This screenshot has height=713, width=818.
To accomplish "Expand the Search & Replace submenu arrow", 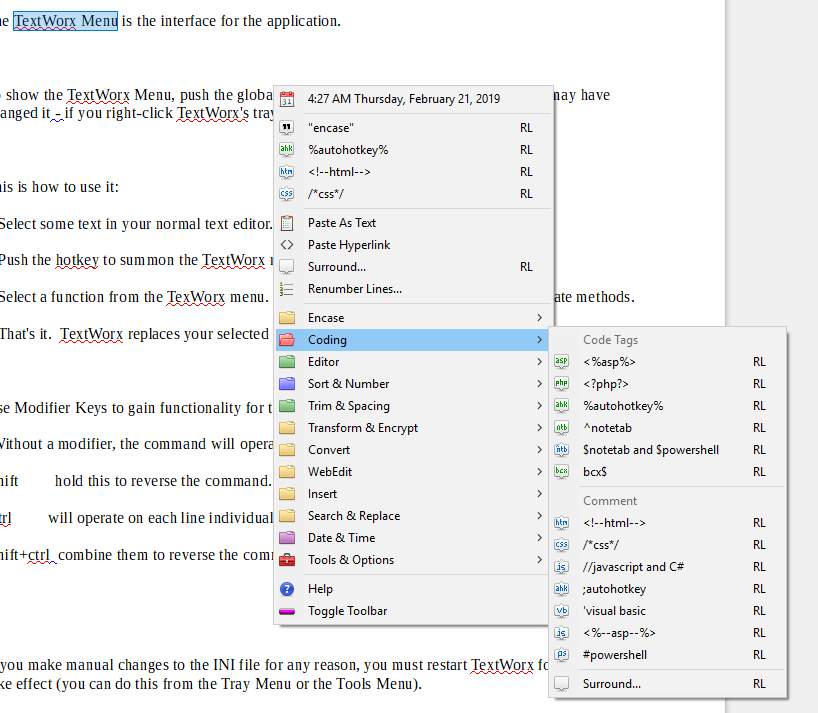I will [539, 515].
